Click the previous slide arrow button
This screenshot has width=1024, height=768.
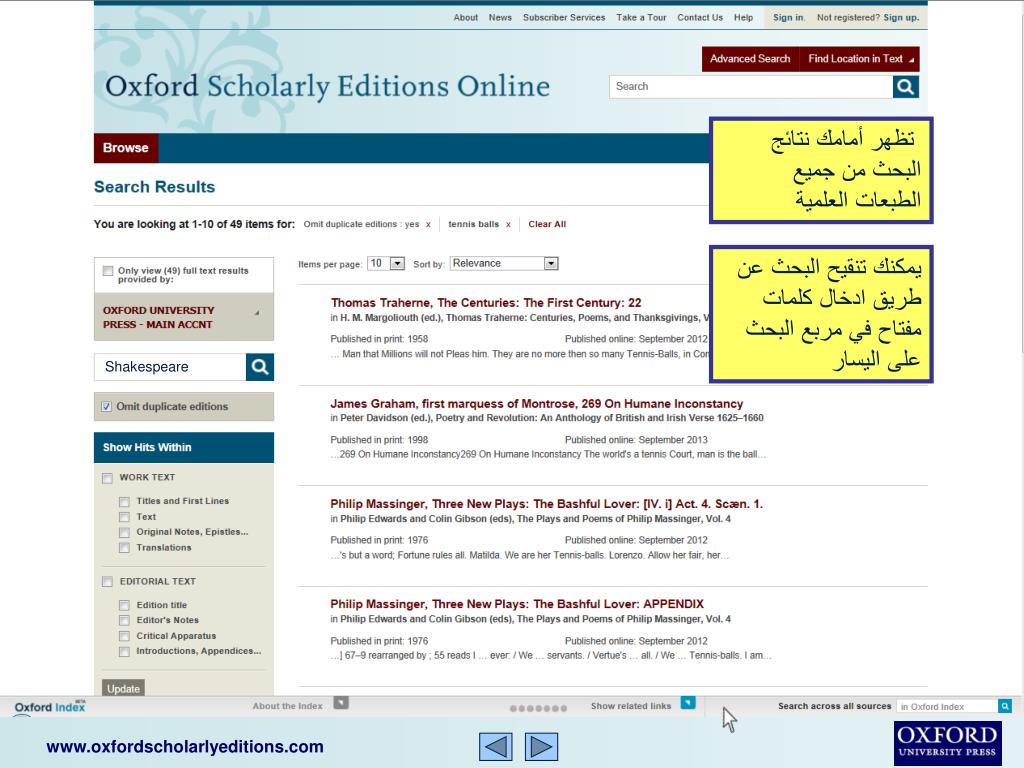click(x=496, y=746)
